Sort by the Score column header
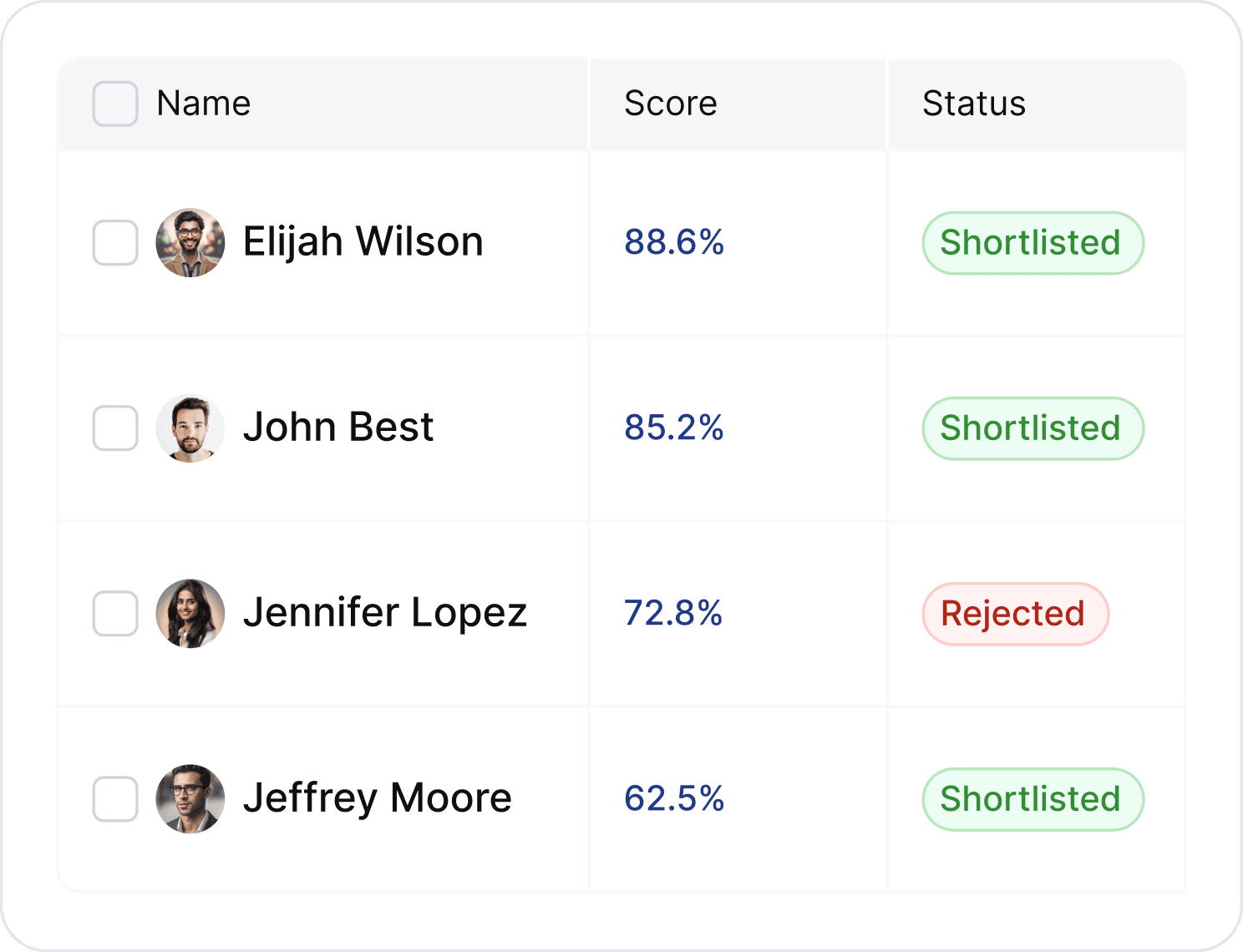This screenshot has height=952, width=1243. tap(670, 104)
